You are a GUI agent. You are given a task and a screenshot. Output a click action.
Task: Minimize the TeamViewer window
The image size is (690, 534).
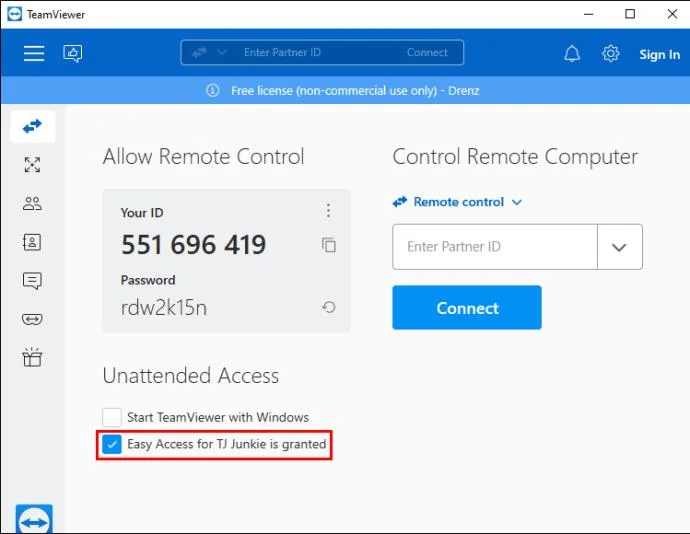588,14
